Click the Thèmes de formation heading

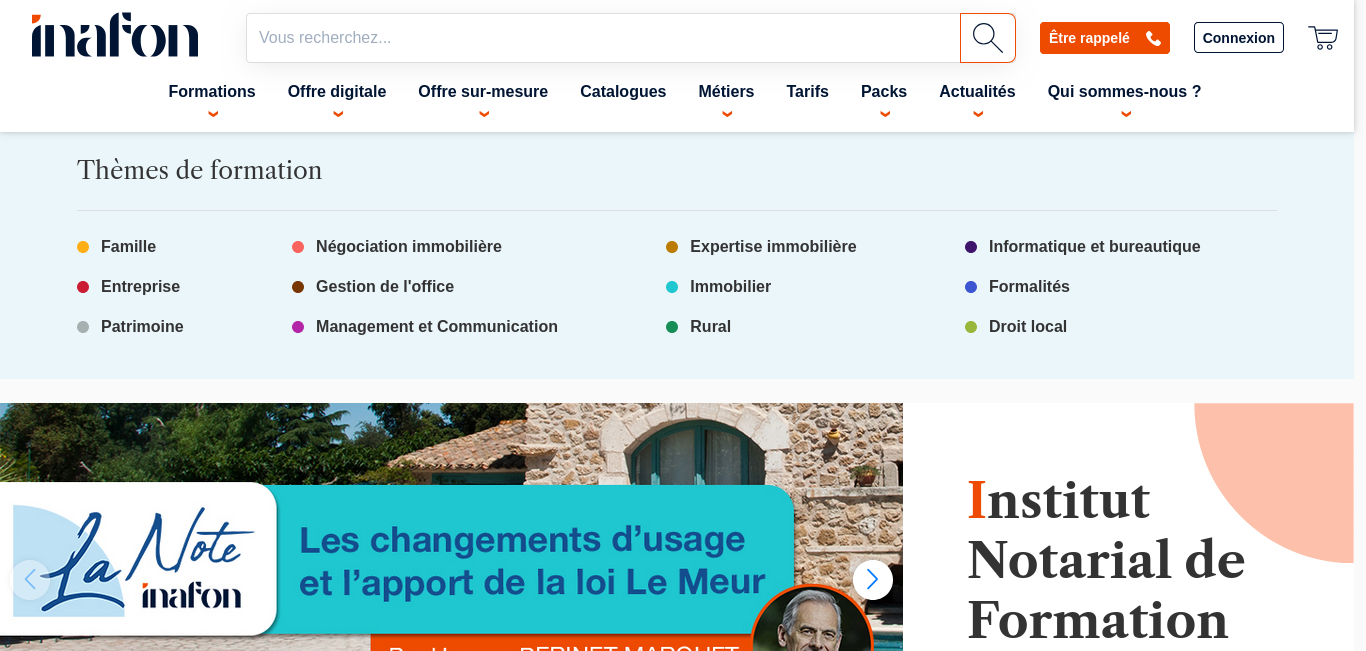click(x=200, y=170)
